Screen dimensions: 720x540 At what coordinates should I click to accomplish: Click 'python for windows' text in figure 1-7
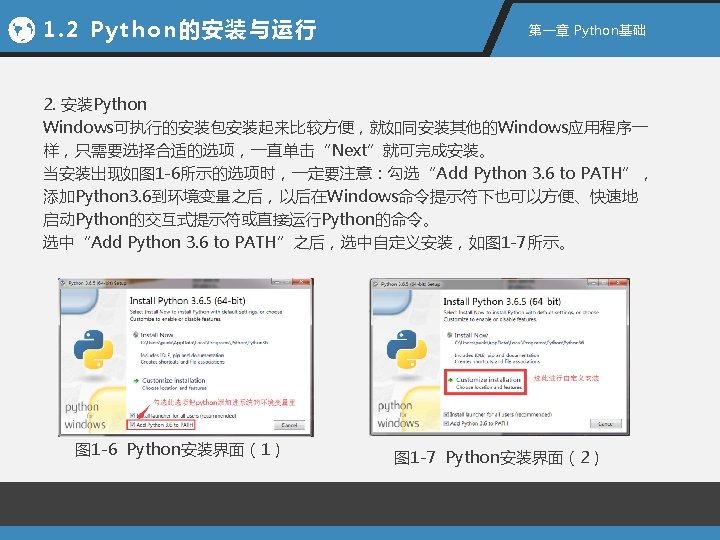pos(398,414)
